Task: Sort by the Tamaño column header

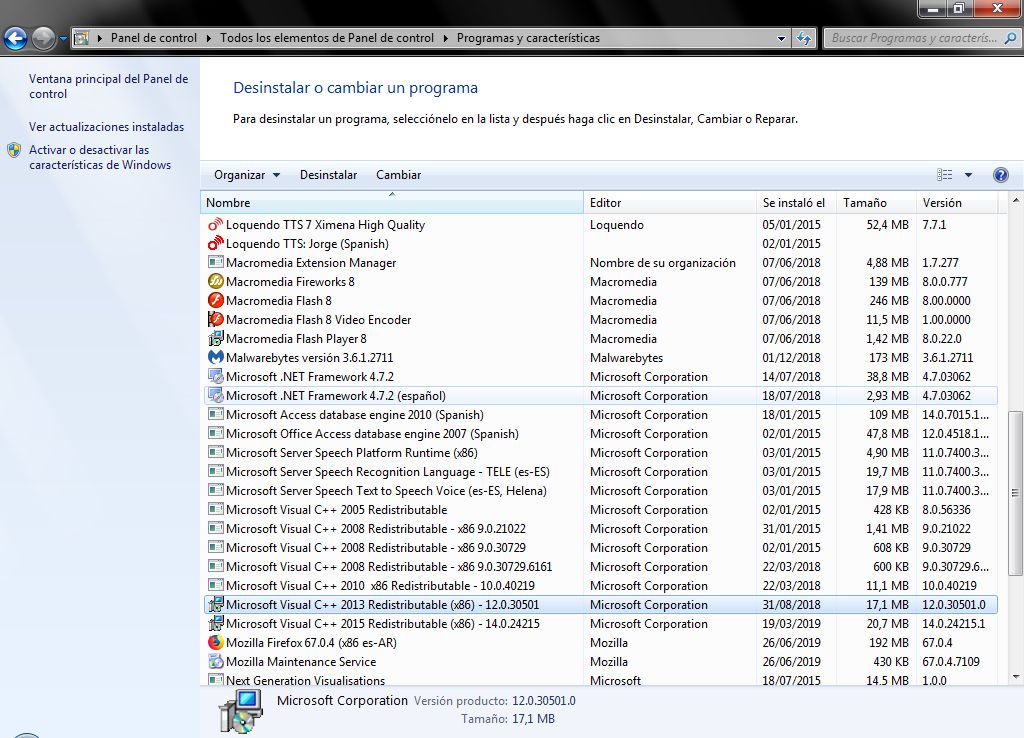Action: click(876, 202)
